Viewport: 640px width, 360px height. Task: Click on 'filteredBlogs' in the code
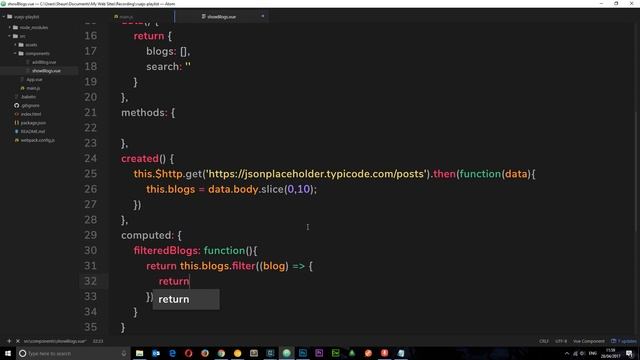(x=167, y=251)
